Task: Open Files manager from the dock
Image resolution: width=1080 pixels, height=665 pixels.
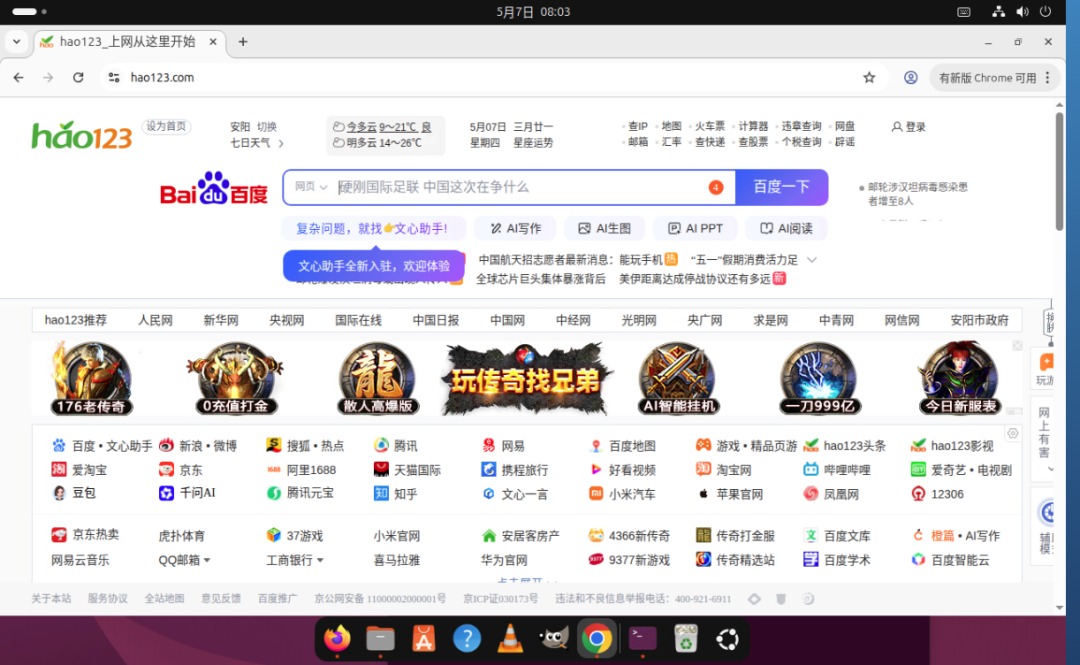Action: 380,639
